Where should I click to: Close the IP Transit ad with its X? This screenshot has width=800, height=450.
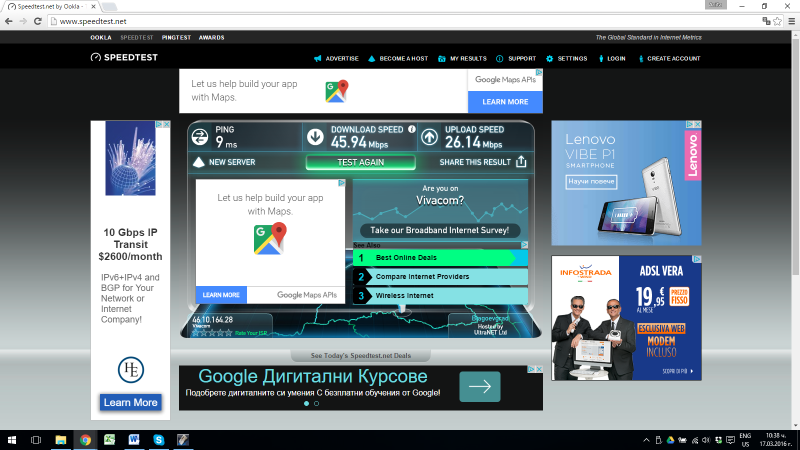click(166, 124)
